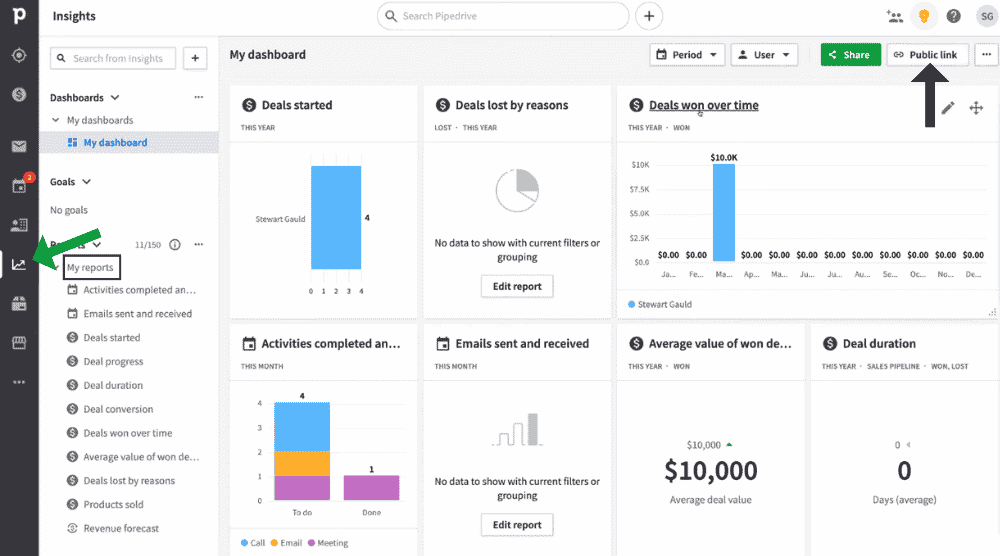Open My reports folder

coord(91,268)
